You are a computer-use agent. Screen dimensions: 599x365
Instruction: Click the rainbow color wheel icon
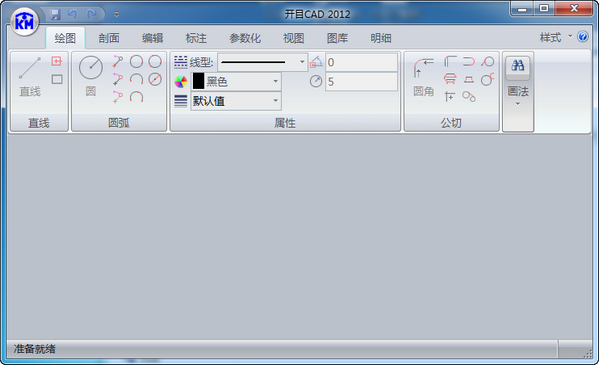pyautogui.click(x=181, y=81)
